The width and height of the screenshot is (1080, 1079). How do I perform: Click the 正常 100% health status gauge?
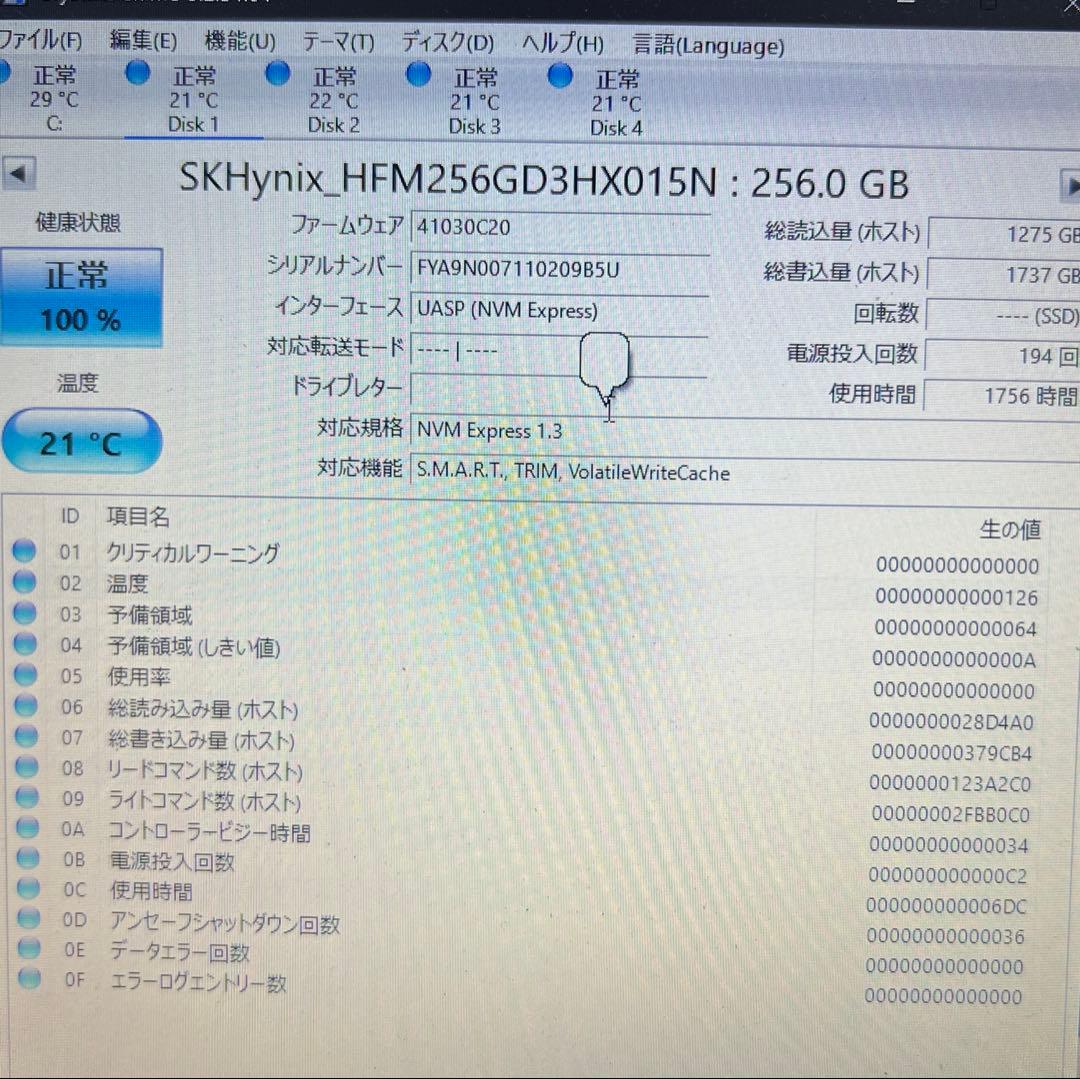pos(80,297)
